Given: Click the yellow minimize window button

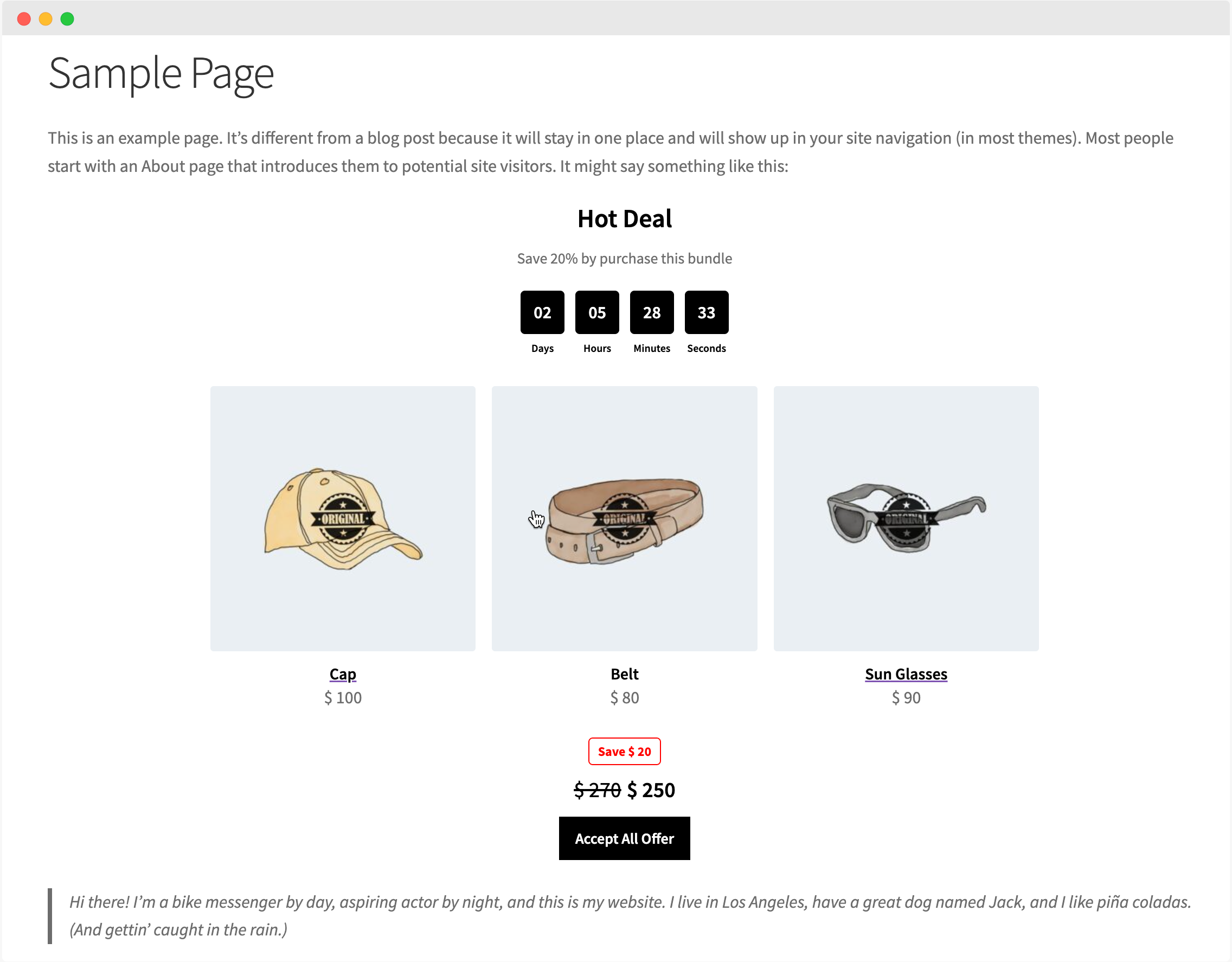Looking at the screenshot, I should [x=46, y=19].
